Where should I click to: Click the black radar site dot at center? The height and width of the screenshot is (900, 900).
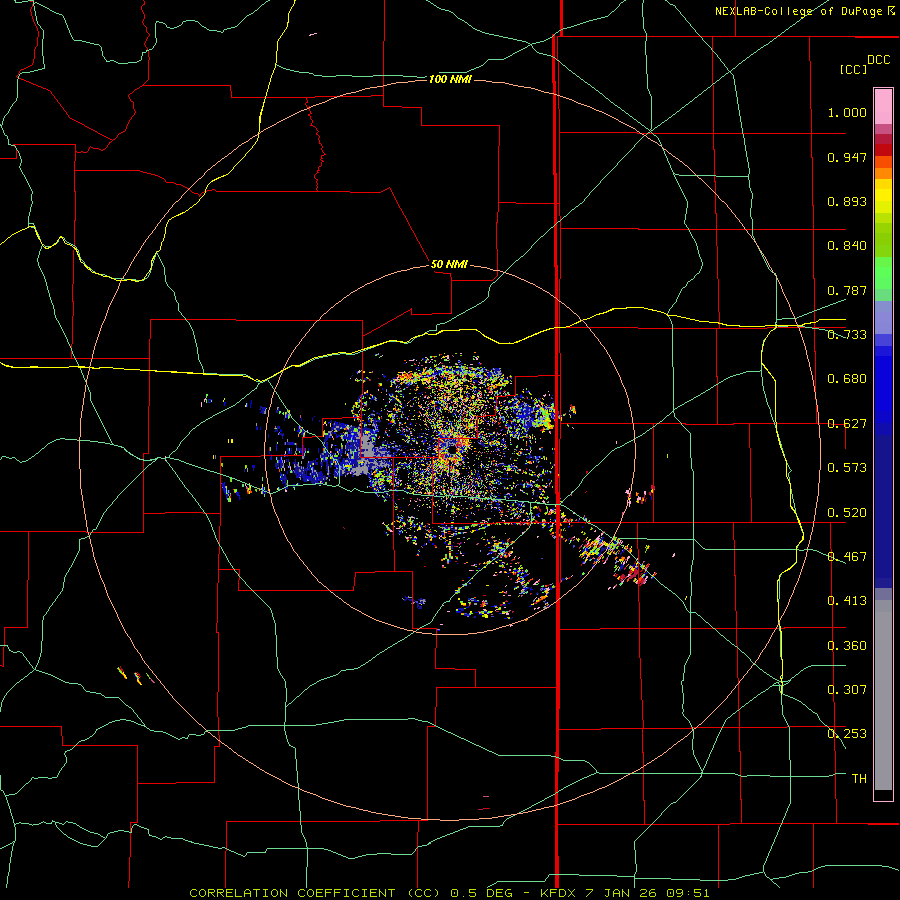(x=452, y=449)
